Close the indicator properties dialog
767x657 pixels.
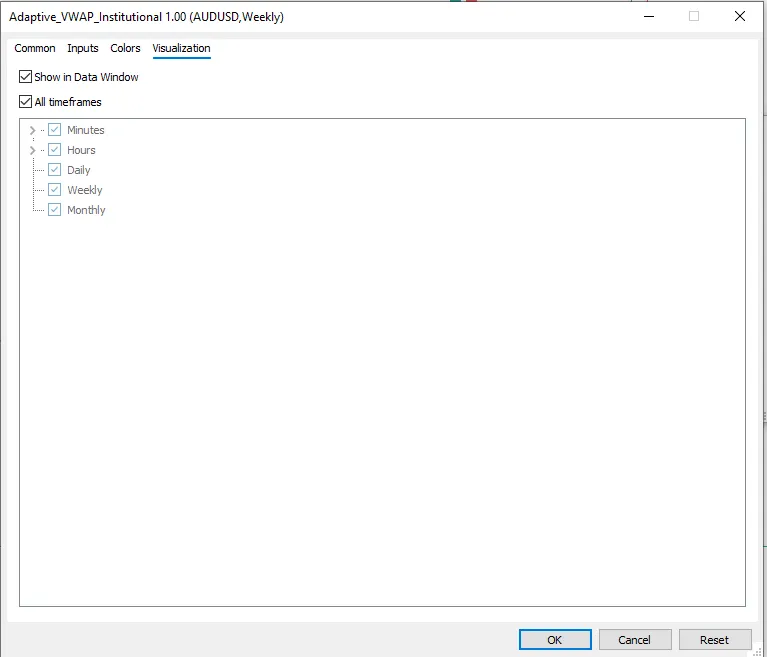click(x=740, y=16)
